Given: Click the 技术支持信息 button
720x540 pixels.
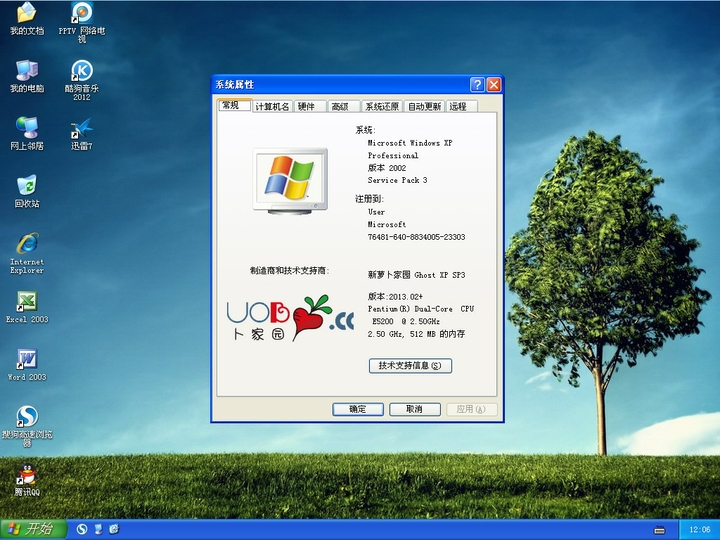Looking at the screenshot, I should click(410, 366).
